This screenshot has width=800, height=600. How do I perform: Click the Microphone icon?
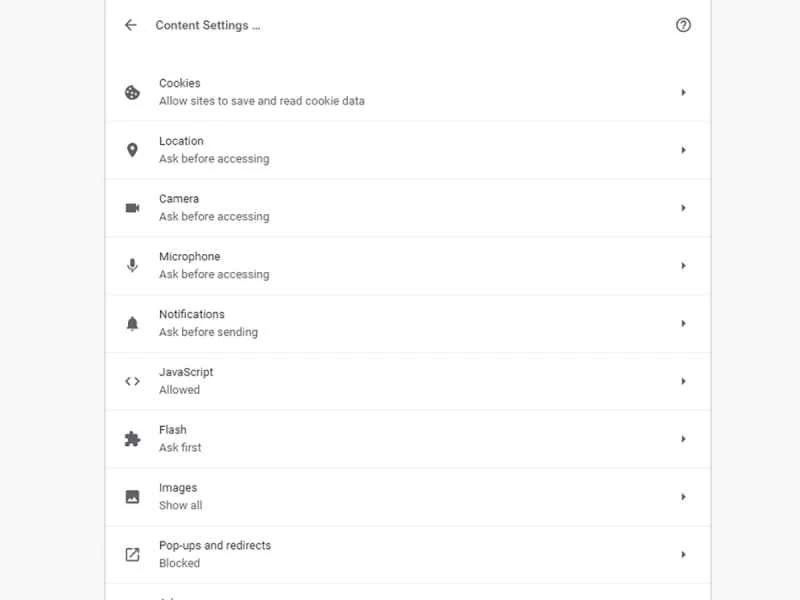(132, 265)
